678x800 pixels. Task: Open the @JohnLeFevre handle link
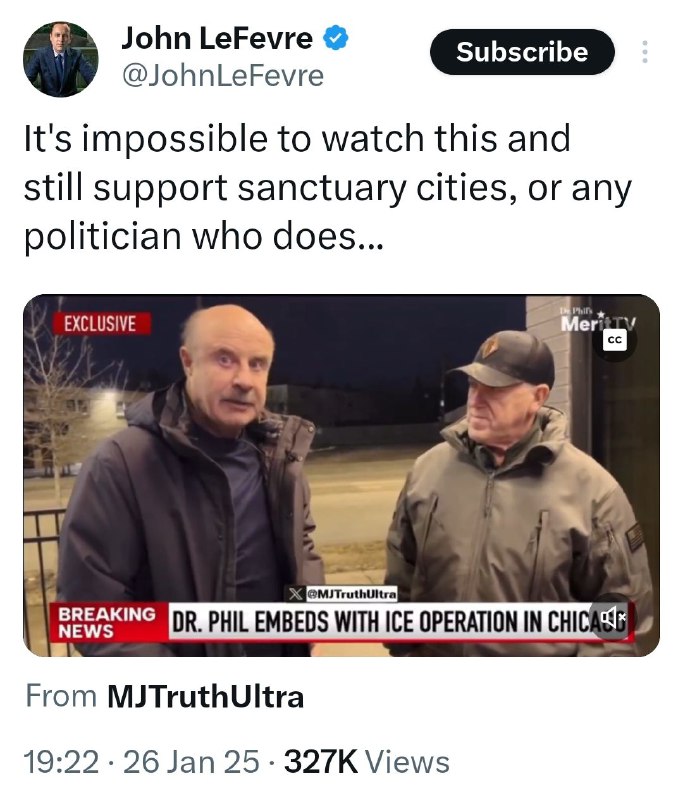click(222, 76)
